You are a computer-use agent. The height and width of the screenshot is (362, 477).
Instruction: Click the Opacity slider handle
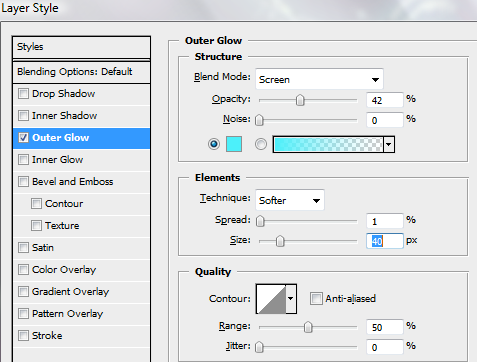(300, 100)
